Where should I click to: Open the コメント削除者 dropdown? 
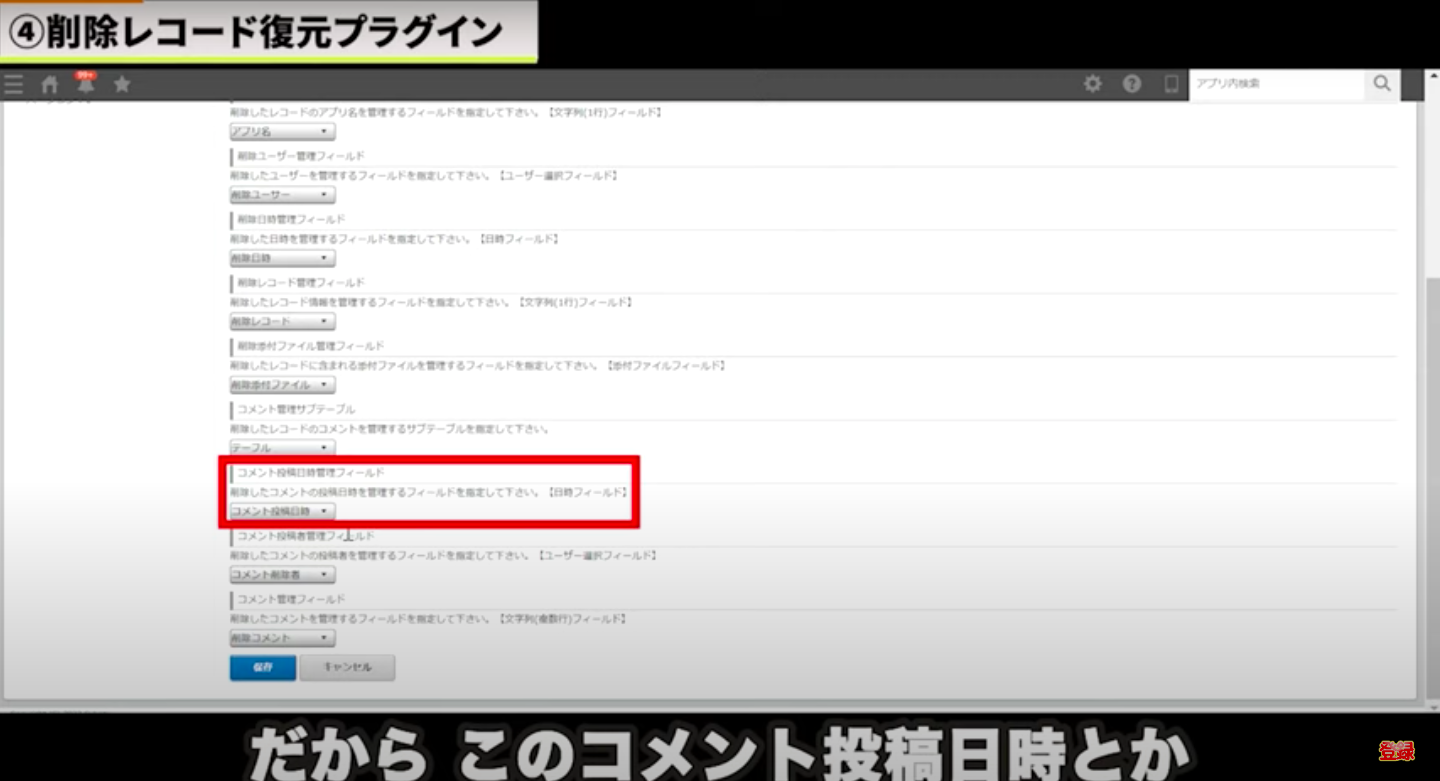[282, 575]
